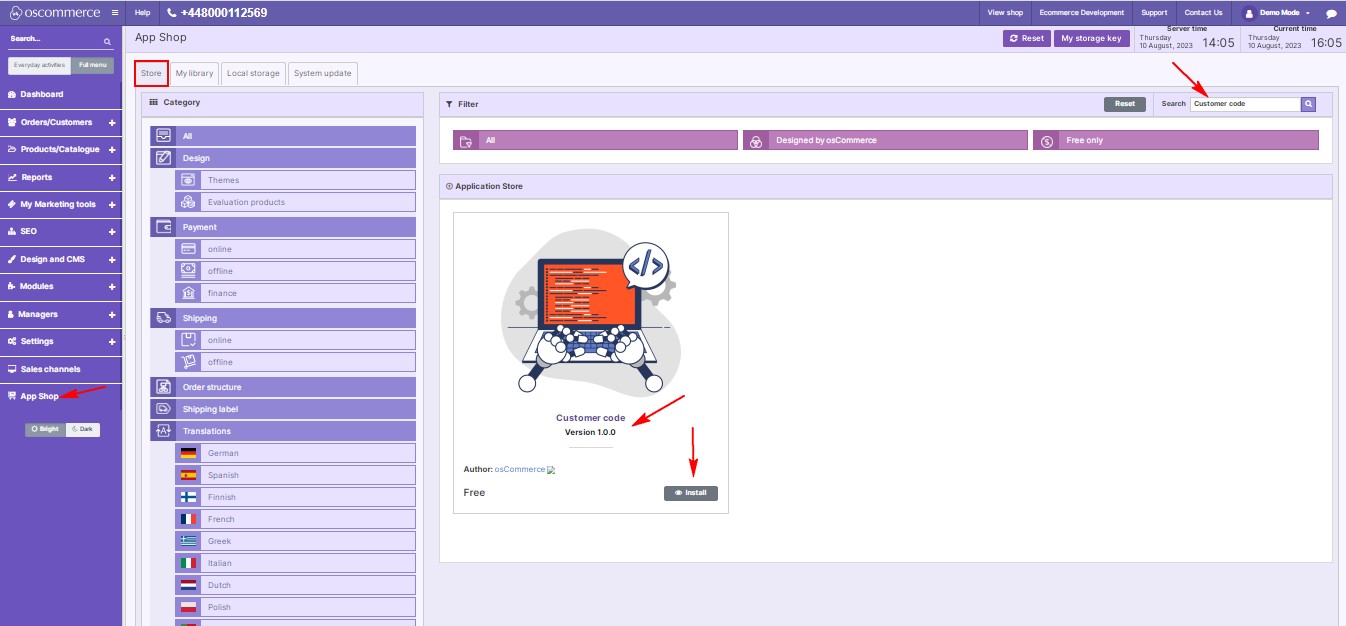Click Contact Us in top bar

click(1204, 13)
